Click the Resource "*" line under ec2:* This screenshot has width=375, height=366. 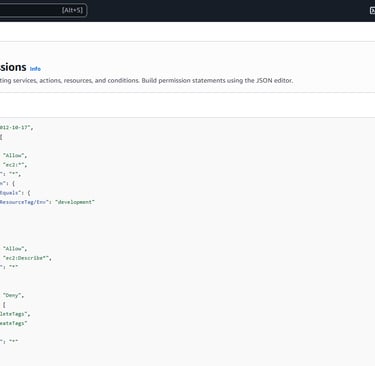click(x=10, y=174)
